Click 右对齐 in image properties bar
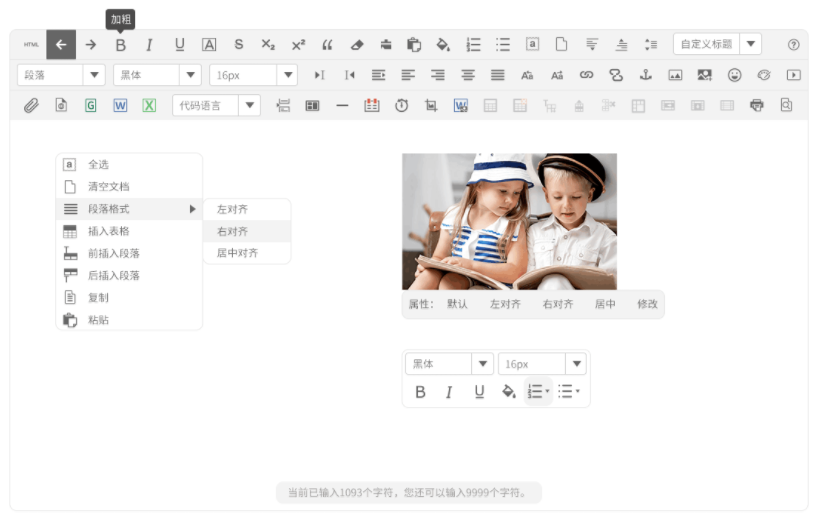 558,304
